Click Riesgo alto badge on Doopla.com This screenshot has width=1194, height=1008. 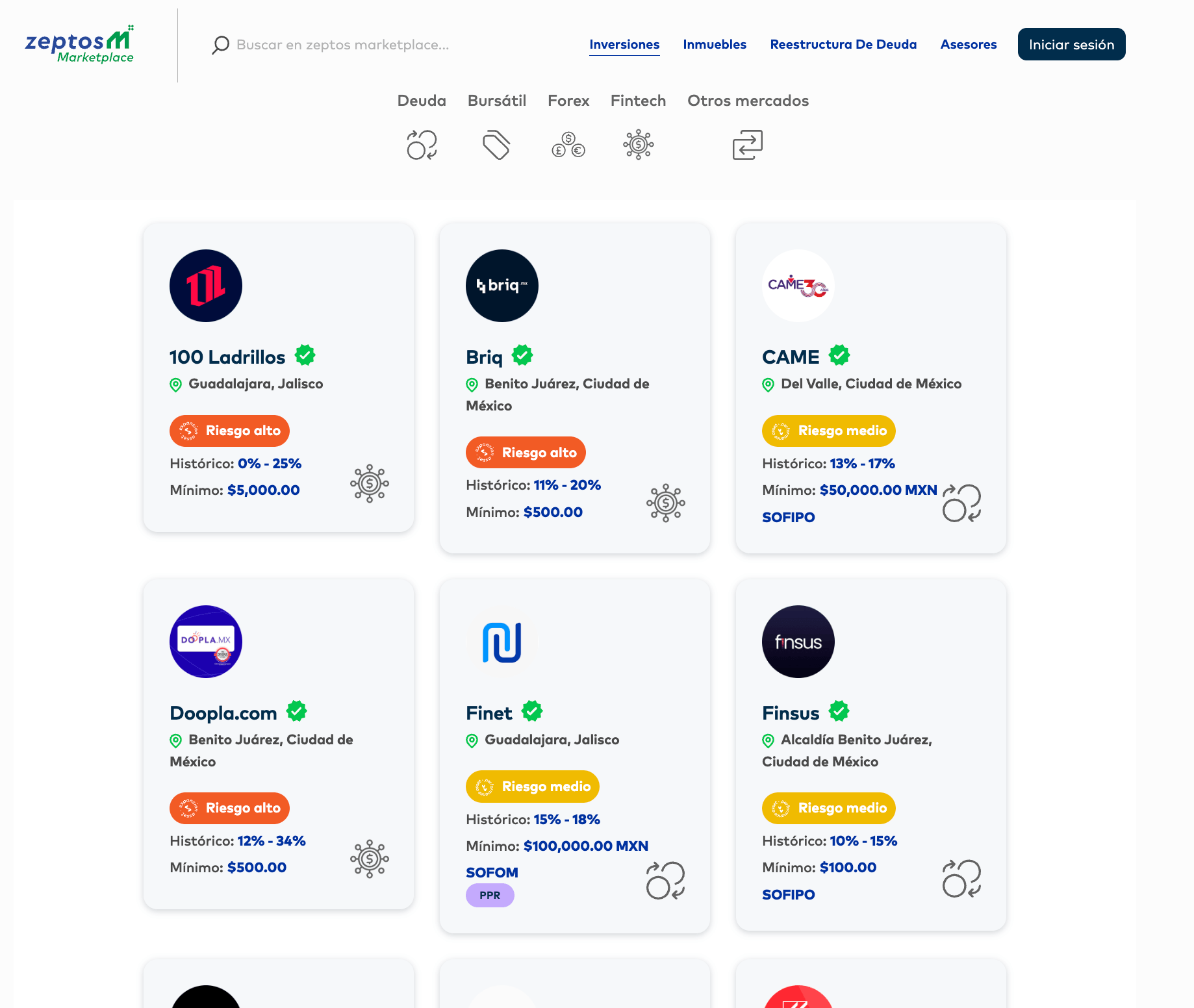click(229, 808)
